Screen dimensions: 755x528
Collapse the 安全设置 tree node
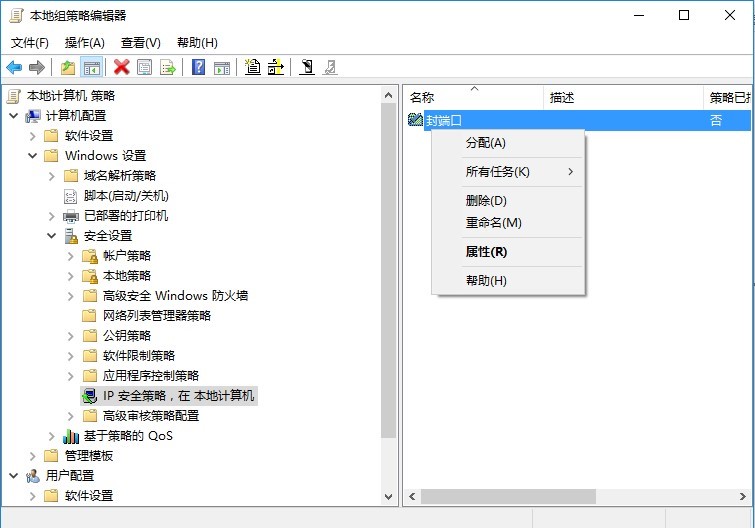tap(52, 236)
